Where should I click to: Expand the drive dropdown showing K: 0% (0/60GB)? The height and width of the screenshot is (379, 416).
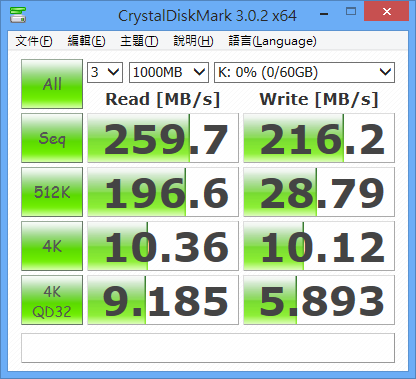304,72
